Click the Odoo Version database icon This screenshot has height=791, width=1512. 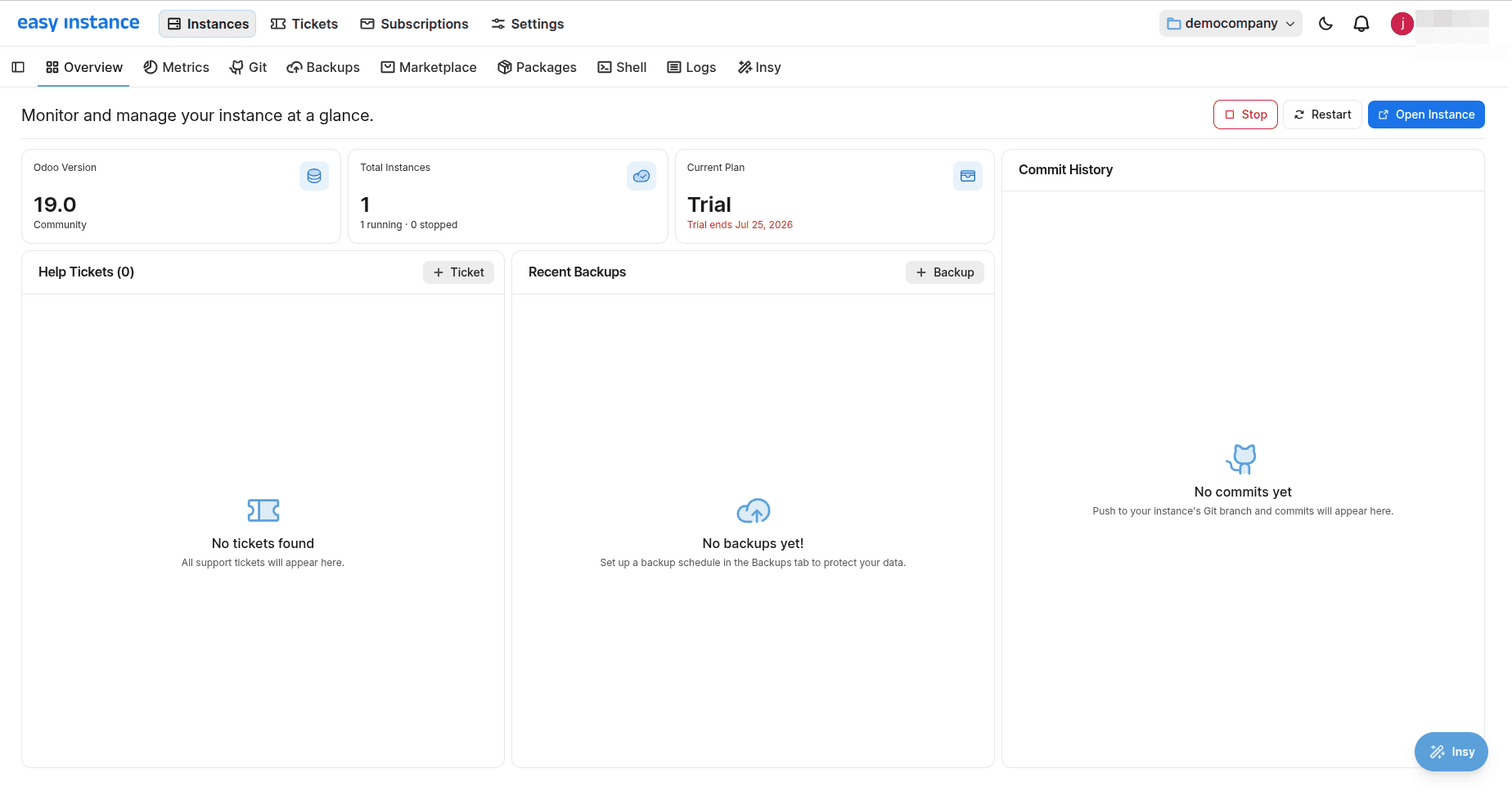click(314, 176)
